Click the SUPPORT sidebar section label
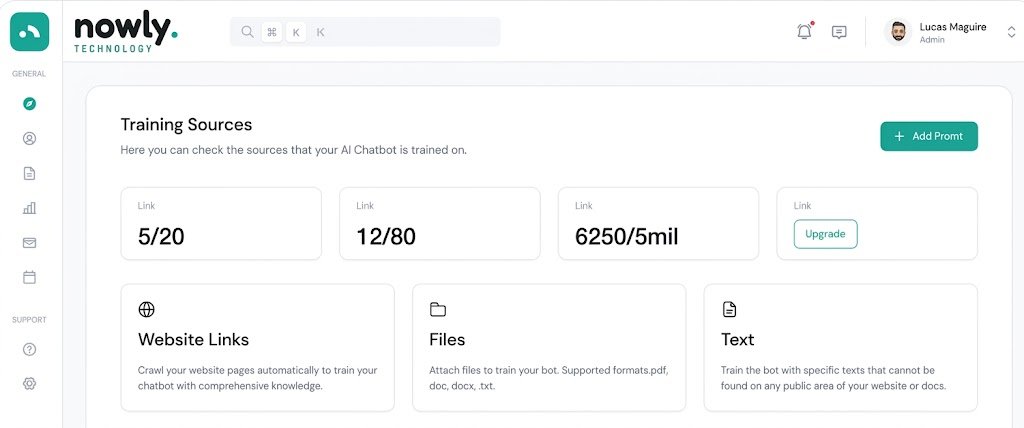 click(x=29, y=320)
